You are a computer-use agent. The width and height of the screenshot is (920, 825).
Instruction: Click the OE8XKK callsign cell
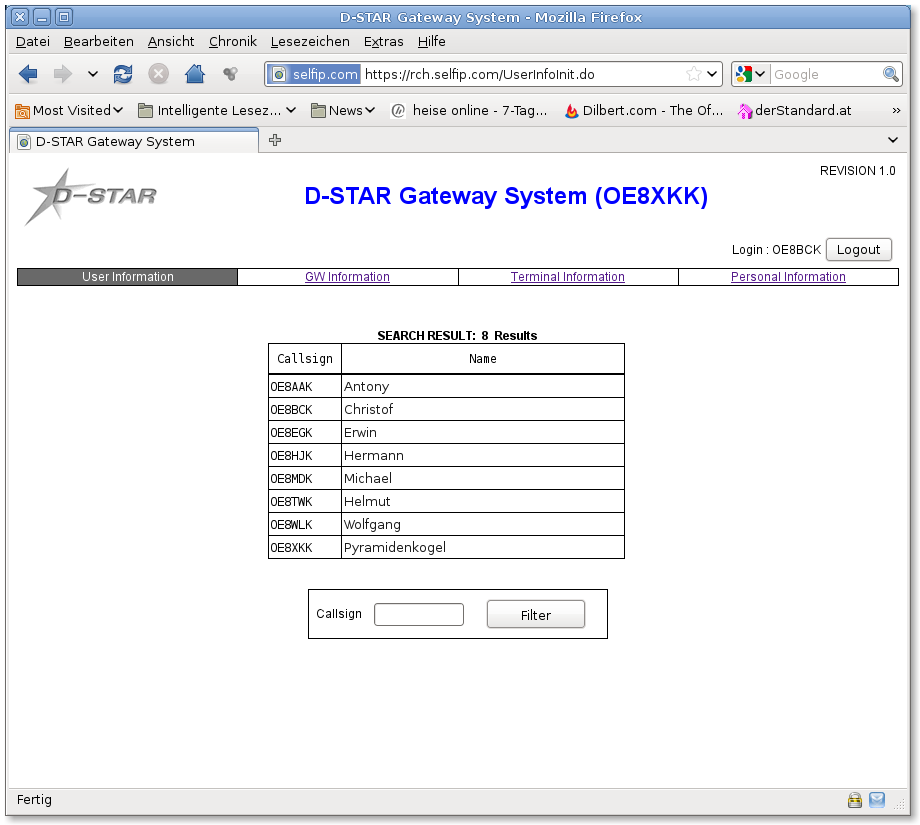[x=305, y=547]
